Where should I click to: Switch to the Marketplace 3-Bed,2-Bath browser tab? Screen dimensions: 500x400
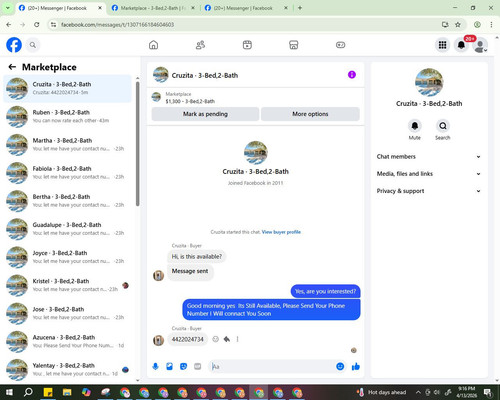click(153, 8)
